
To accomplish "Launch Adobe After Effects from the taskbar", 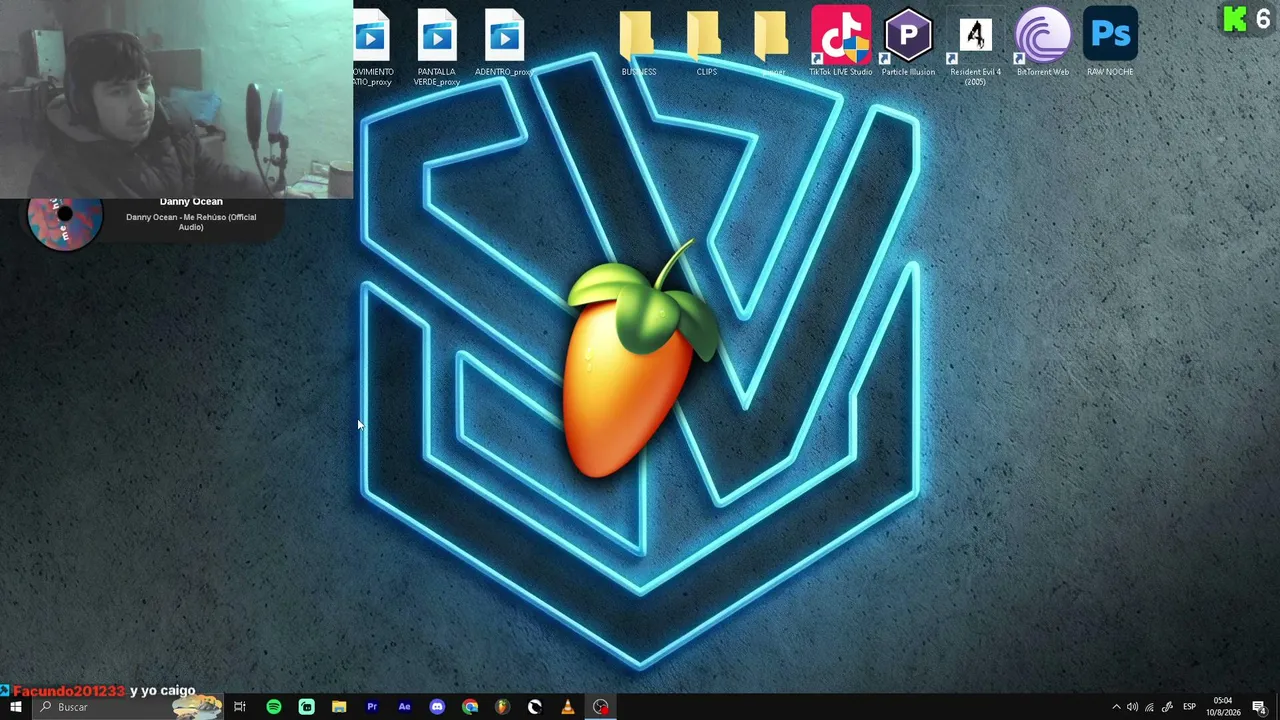I will (404, 707).
